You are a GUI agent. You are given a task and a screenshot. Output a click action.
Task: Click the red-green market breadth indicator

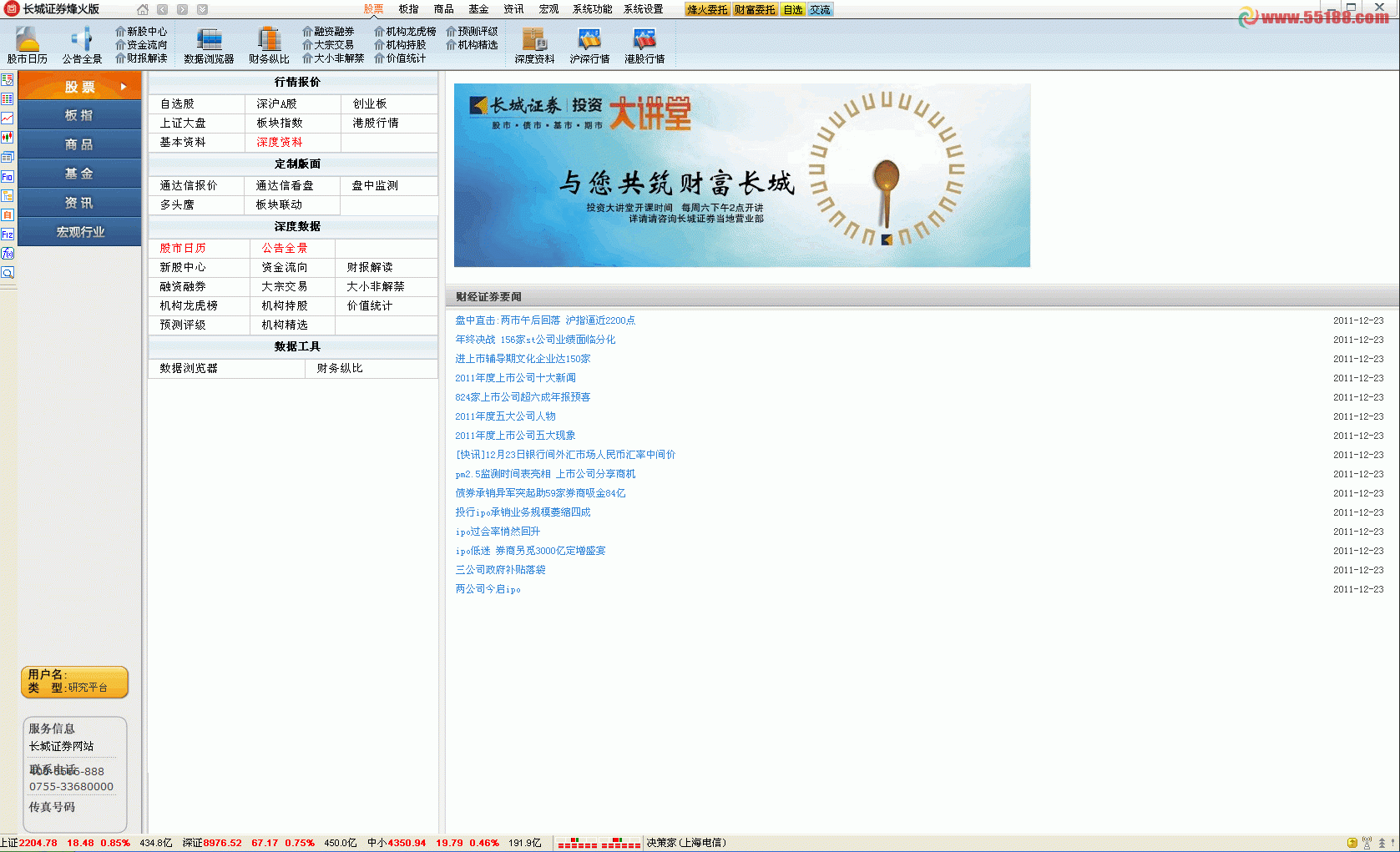tap(599, 843)
